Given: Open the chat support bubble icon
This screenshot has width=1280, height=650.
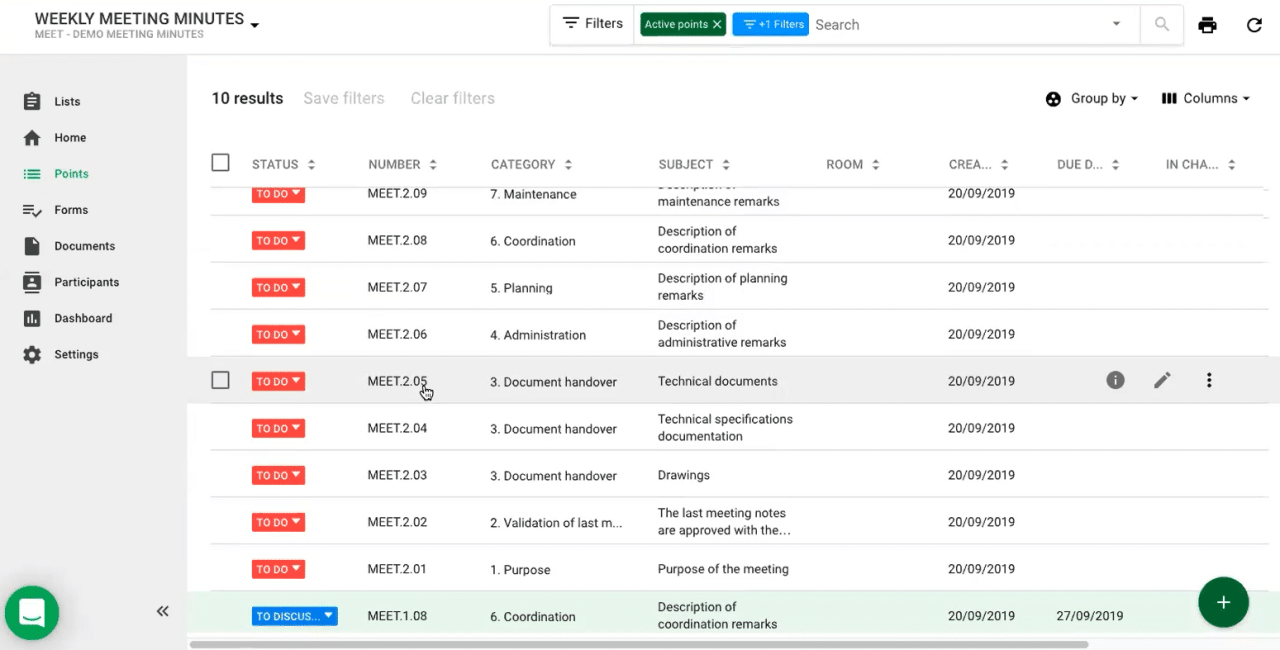Looking at the screenshot, I should click(32, 612).
